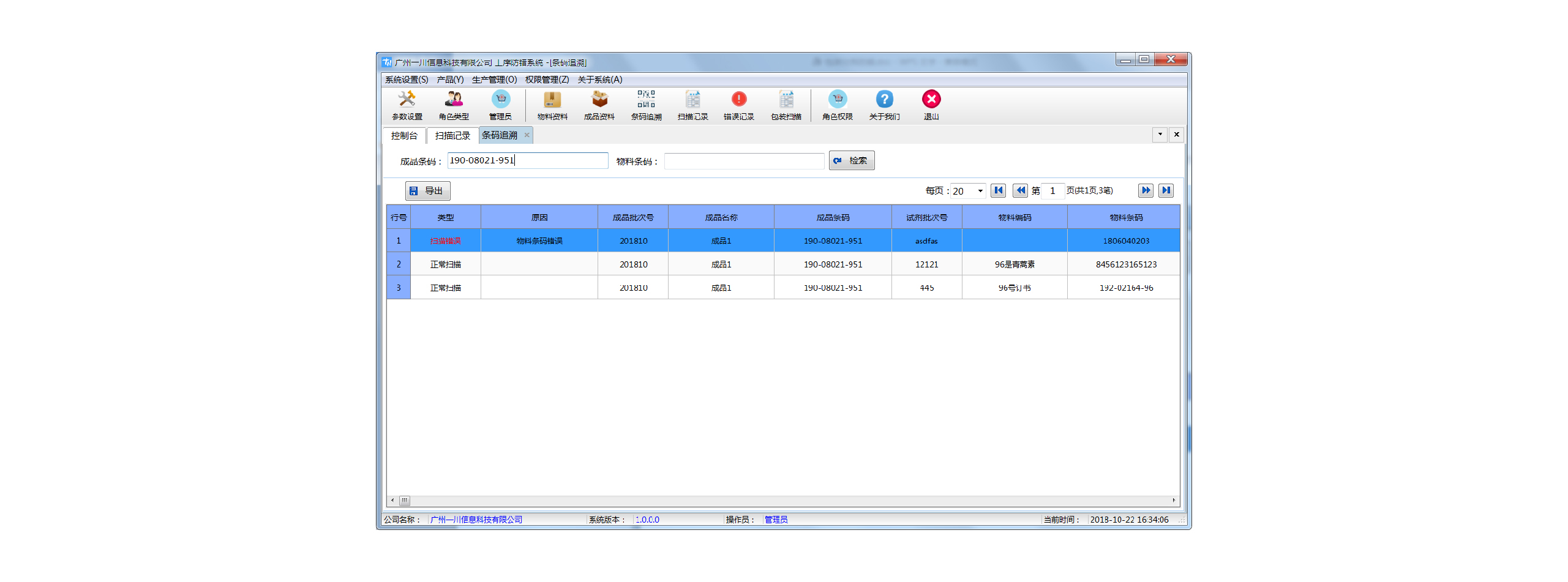Click the 行号 column header
This screenshot has width=1568, height=582.
pyautogui.click(x=399, y=217)
